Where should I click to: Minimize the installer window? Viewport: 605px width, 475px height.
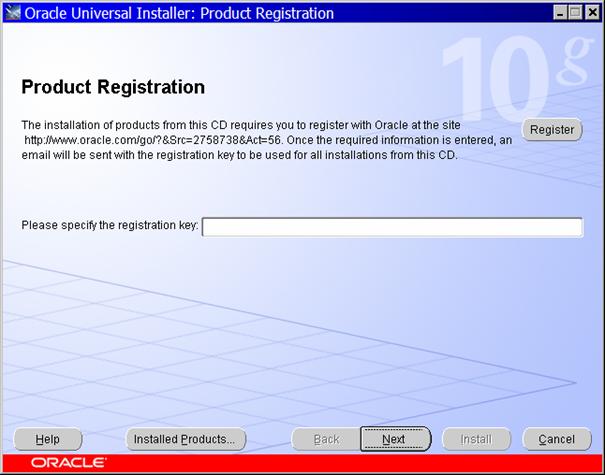tap(557, 13)
